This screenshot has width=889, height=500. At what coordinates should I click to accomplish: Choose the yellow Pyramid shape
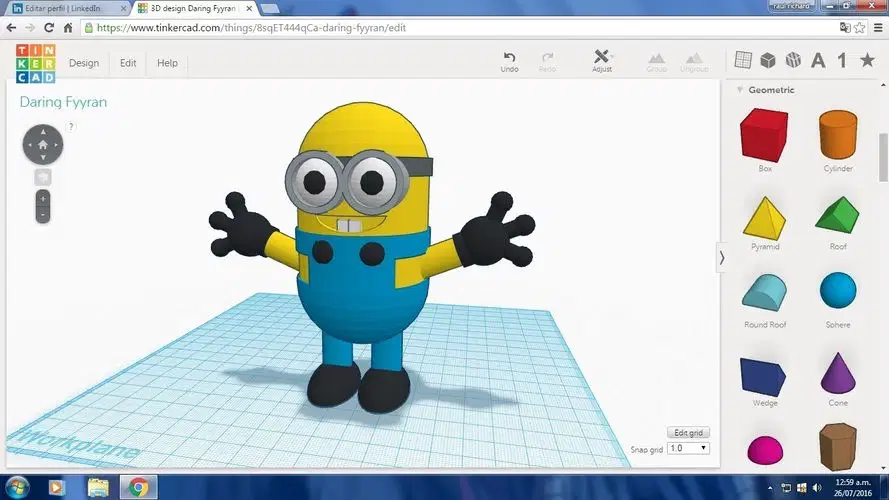click(764, 218)
